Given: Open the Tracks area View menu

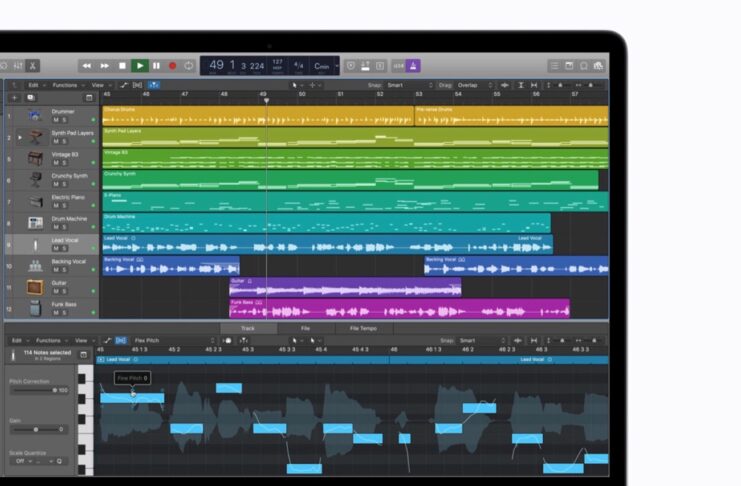Looking at the screenshot, I should coord(101,85).
